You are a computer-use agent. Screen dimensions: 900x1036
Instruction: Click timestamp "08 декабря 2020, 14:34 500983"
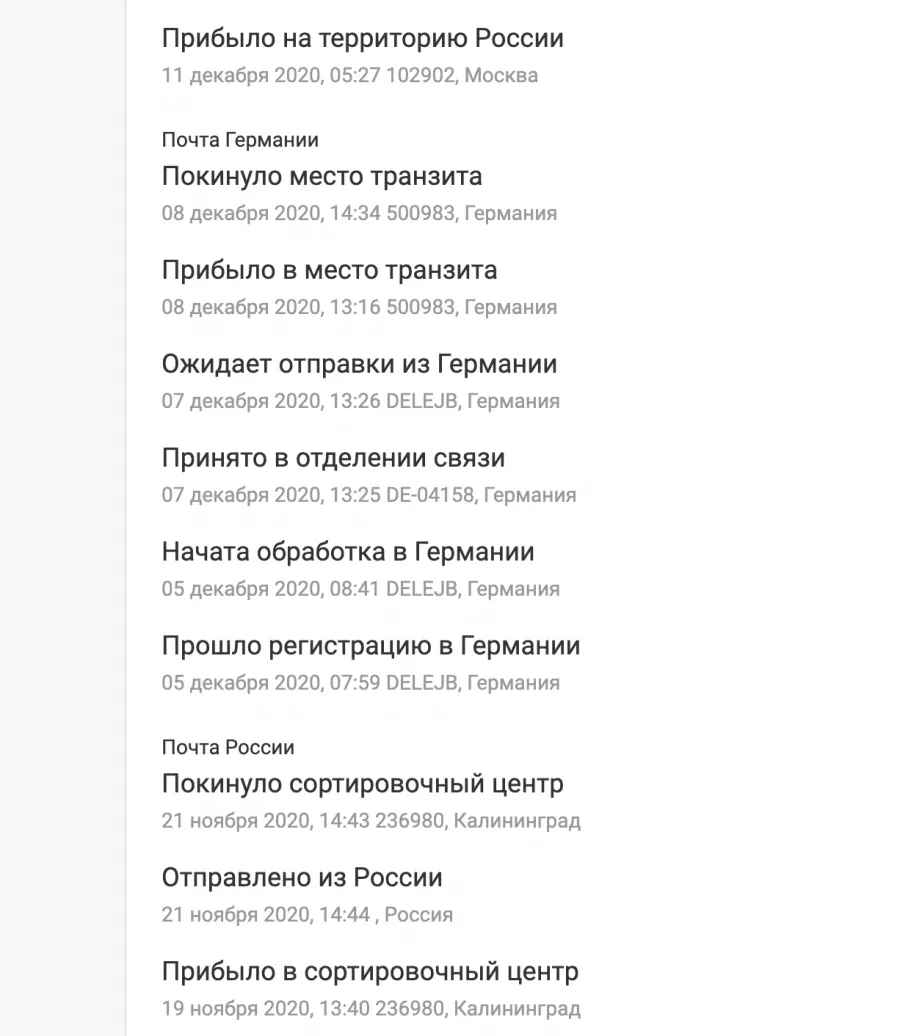click(309, 213)
